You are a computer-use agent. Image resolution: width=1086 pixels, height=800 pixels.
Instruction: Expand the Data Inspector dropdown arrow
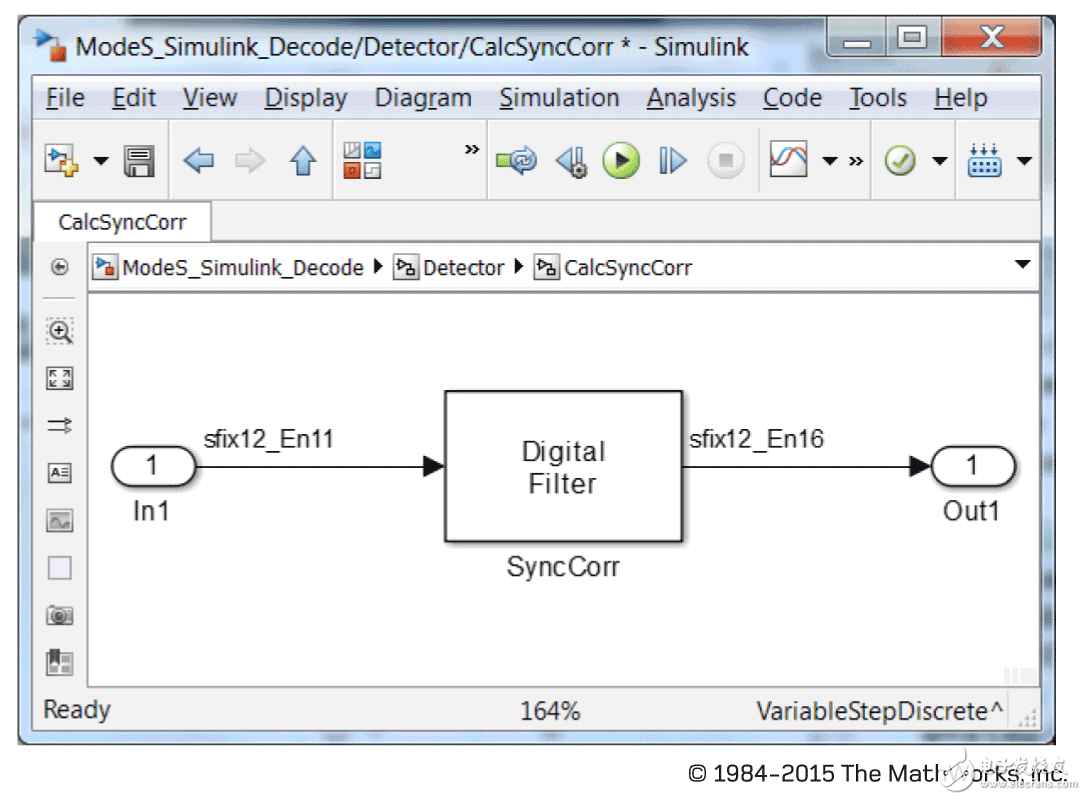829,161
